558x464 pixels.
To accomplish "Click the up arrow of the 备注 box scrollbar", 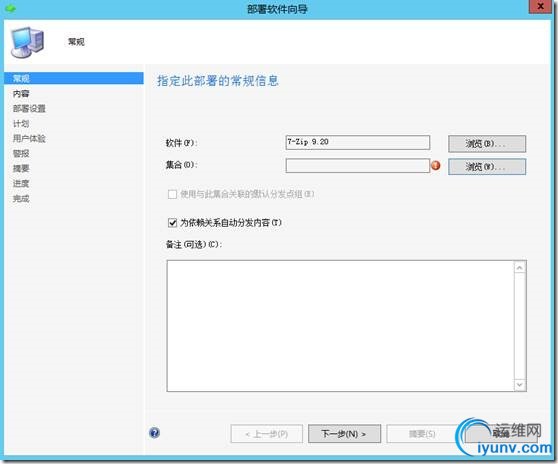I will (x=520, y=268).
